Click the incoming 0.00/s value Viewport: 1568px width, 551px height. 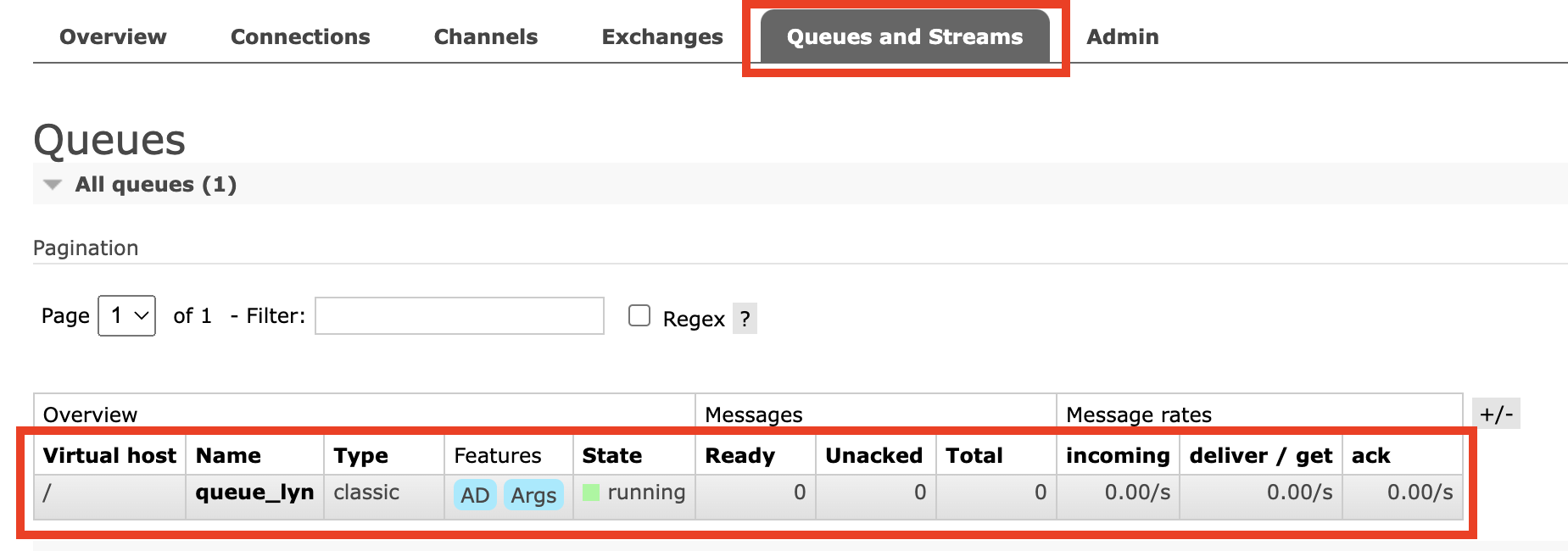click(1137, 493)
